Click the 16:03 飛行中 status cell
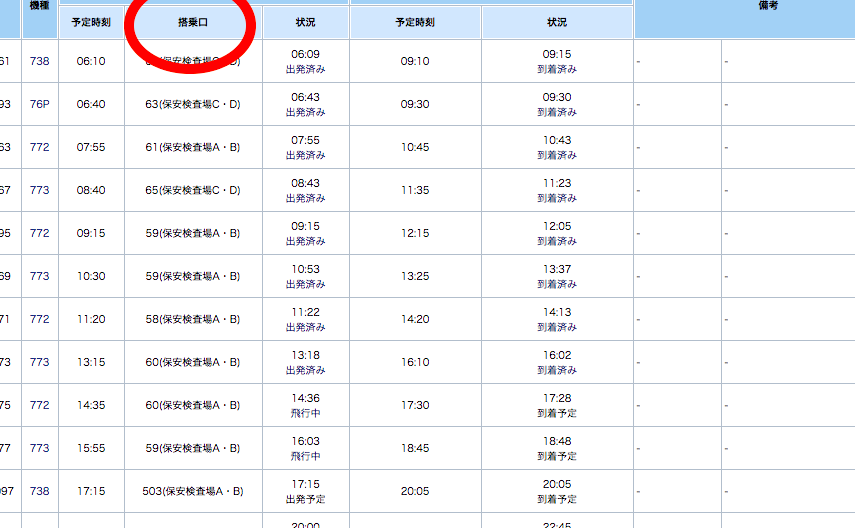The height and width of the screenshot is (528, 855). pos(306,448)
